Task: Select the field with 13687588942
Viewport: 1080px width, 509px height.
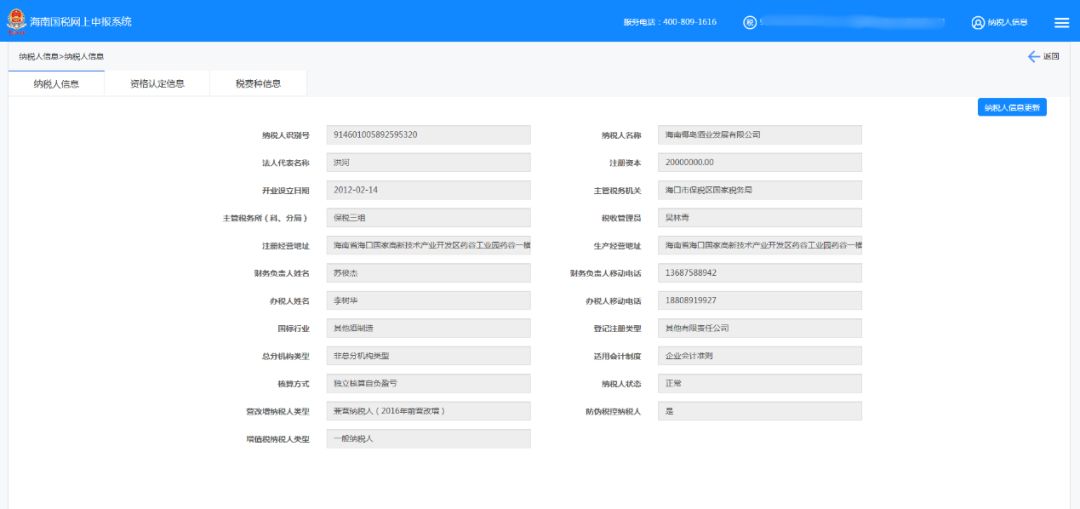Action: coord(760,273)
